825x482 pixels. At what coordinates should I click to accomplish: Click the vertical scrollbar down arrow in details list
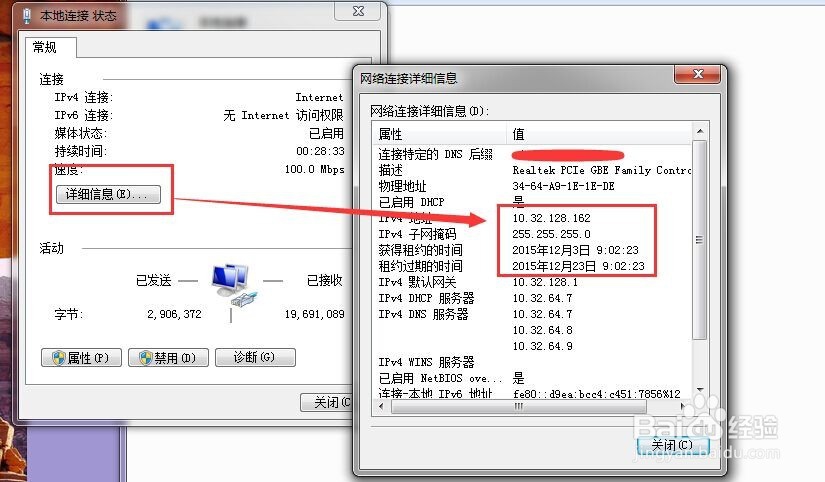pyautogui.click(x=700, y=389)
